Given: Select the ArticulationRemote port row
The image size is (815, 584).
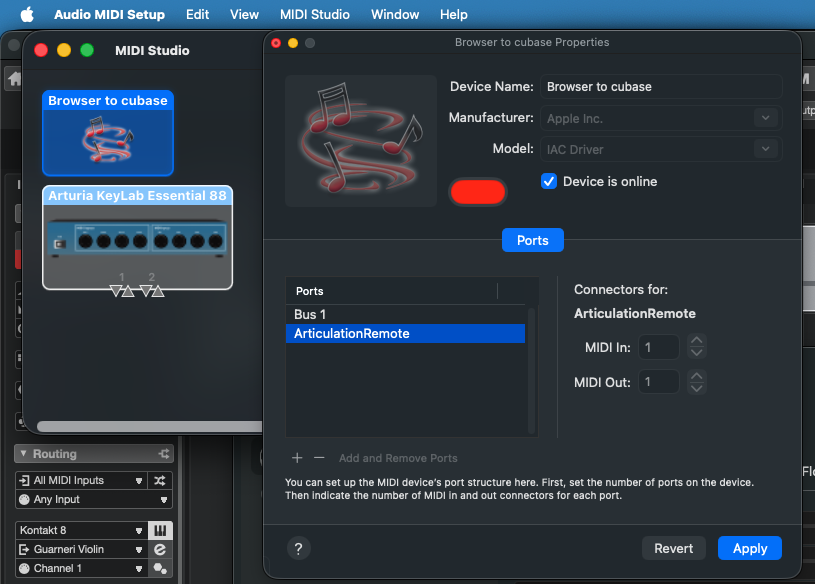Looking at the screenshot, I should click(x=405, y=334).
